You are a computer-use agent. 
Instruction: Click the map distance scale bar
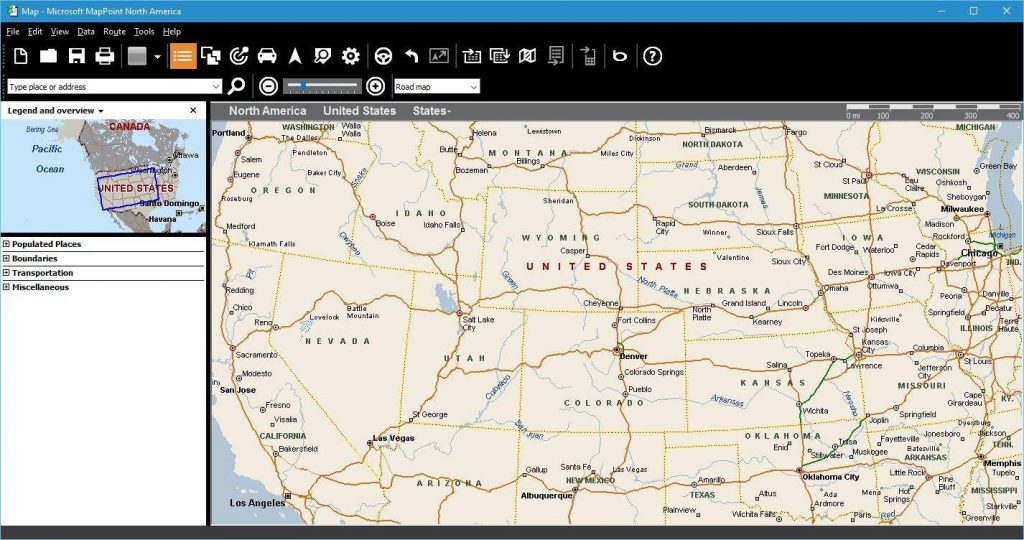coord(933,111)
